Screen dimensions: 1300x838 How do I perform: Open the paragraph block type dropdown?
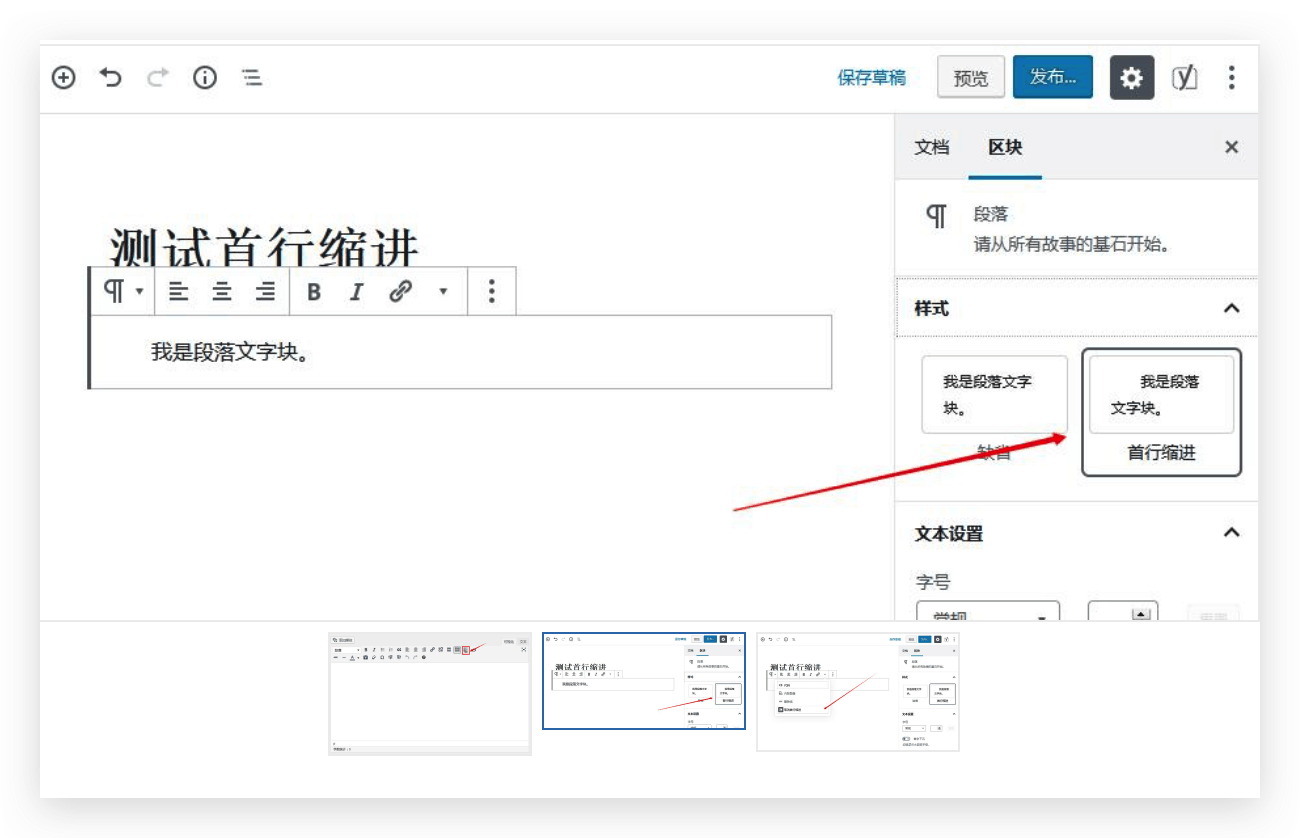point(124,292)
